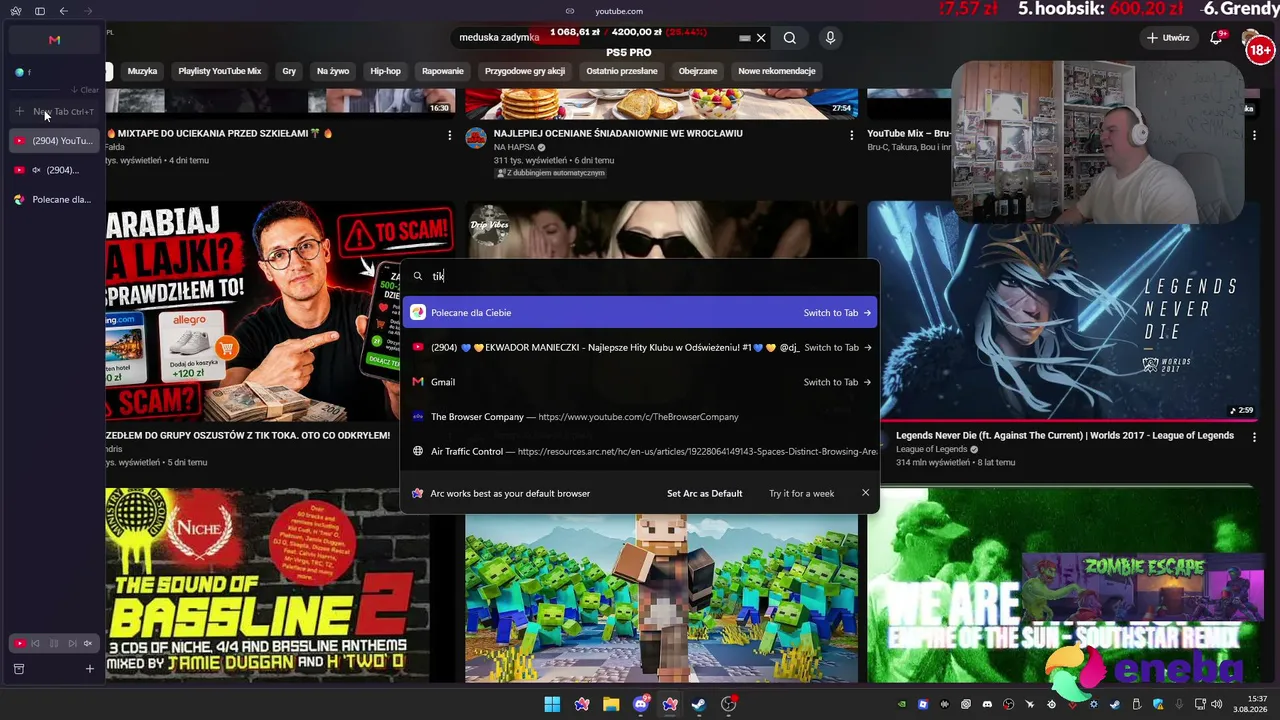This screenshot has height=720, width=1280.
Task: Copy the page link icon beside youtube.com
Action: click(570, 11)
